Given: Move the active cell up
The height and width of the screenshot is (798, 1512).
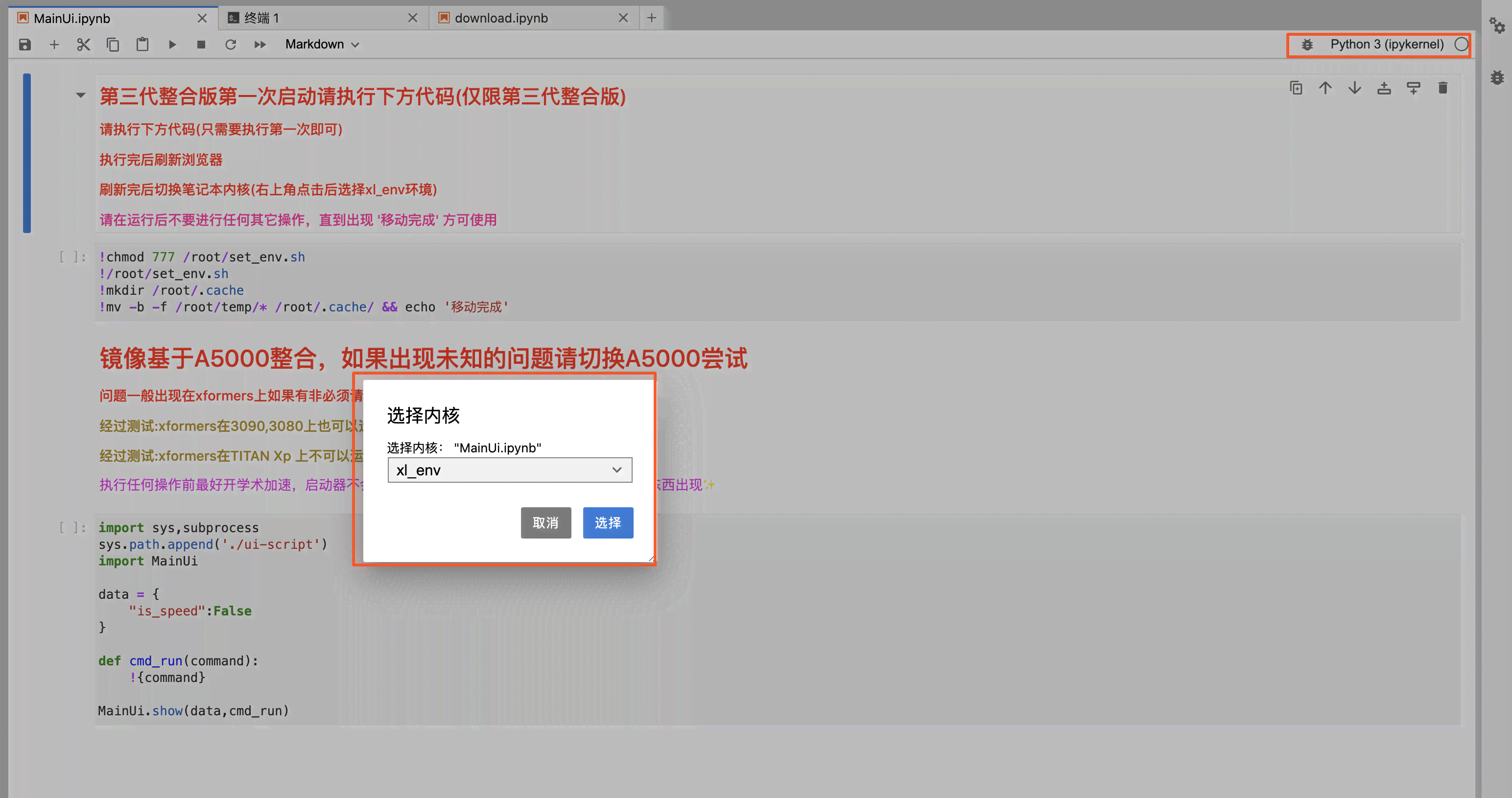Looking at the screenshot, I should click(1325, 88).
